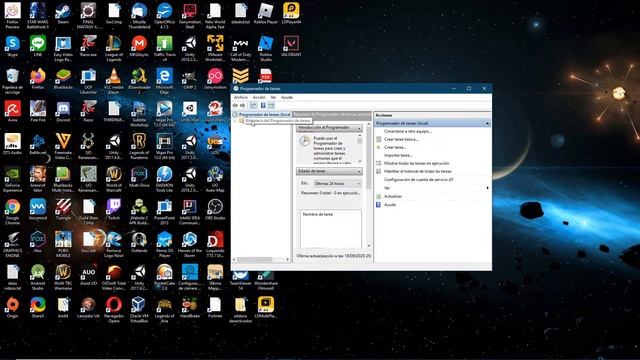Click Configuración de cuenta de servicio AT
Image resolution: width=640 pixels, height=360 pixels.
418,180
